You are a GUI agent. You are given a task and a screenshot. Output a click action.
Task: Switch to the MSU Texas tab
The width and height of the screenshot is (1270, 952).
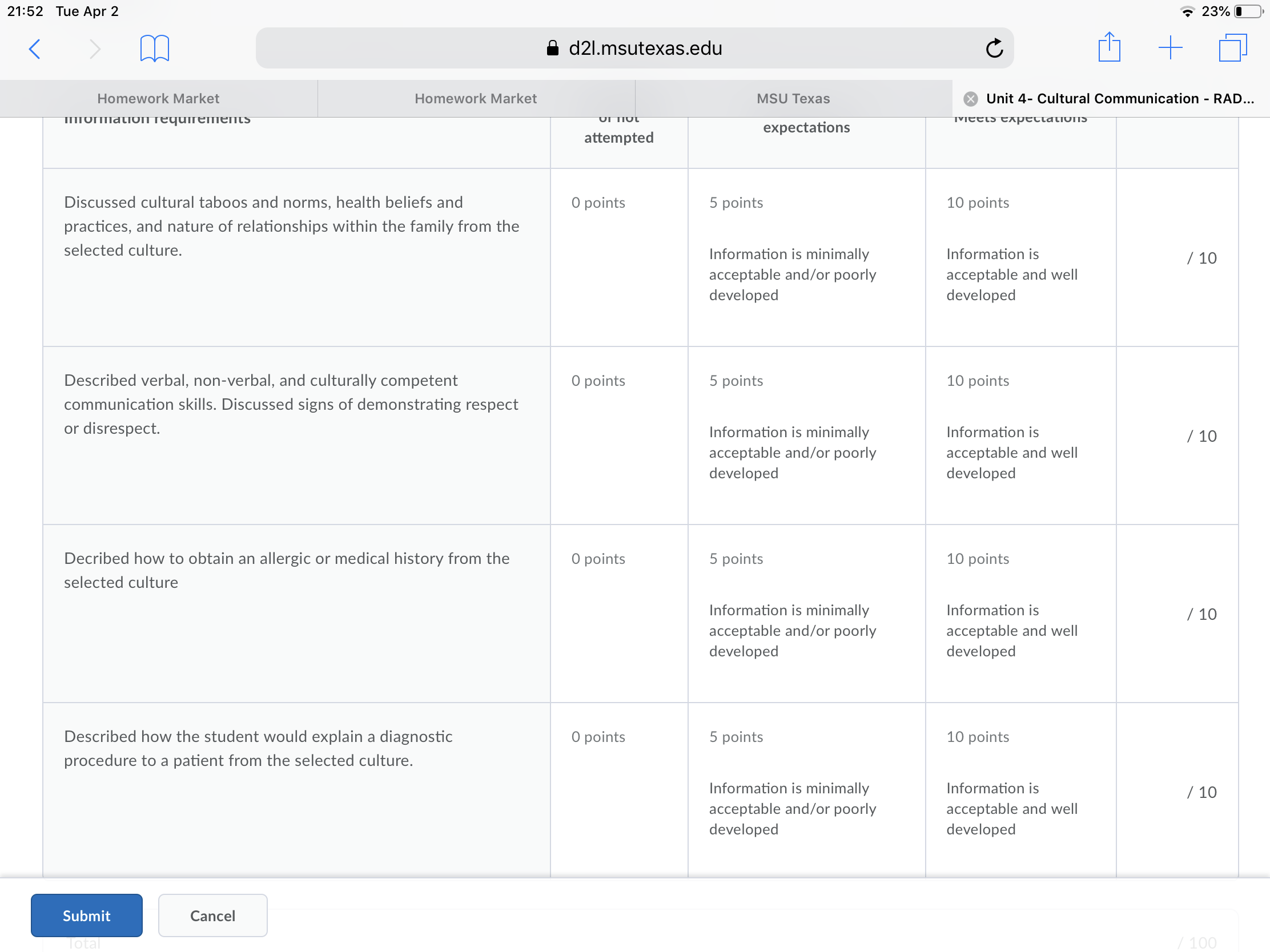coord(793,99)
